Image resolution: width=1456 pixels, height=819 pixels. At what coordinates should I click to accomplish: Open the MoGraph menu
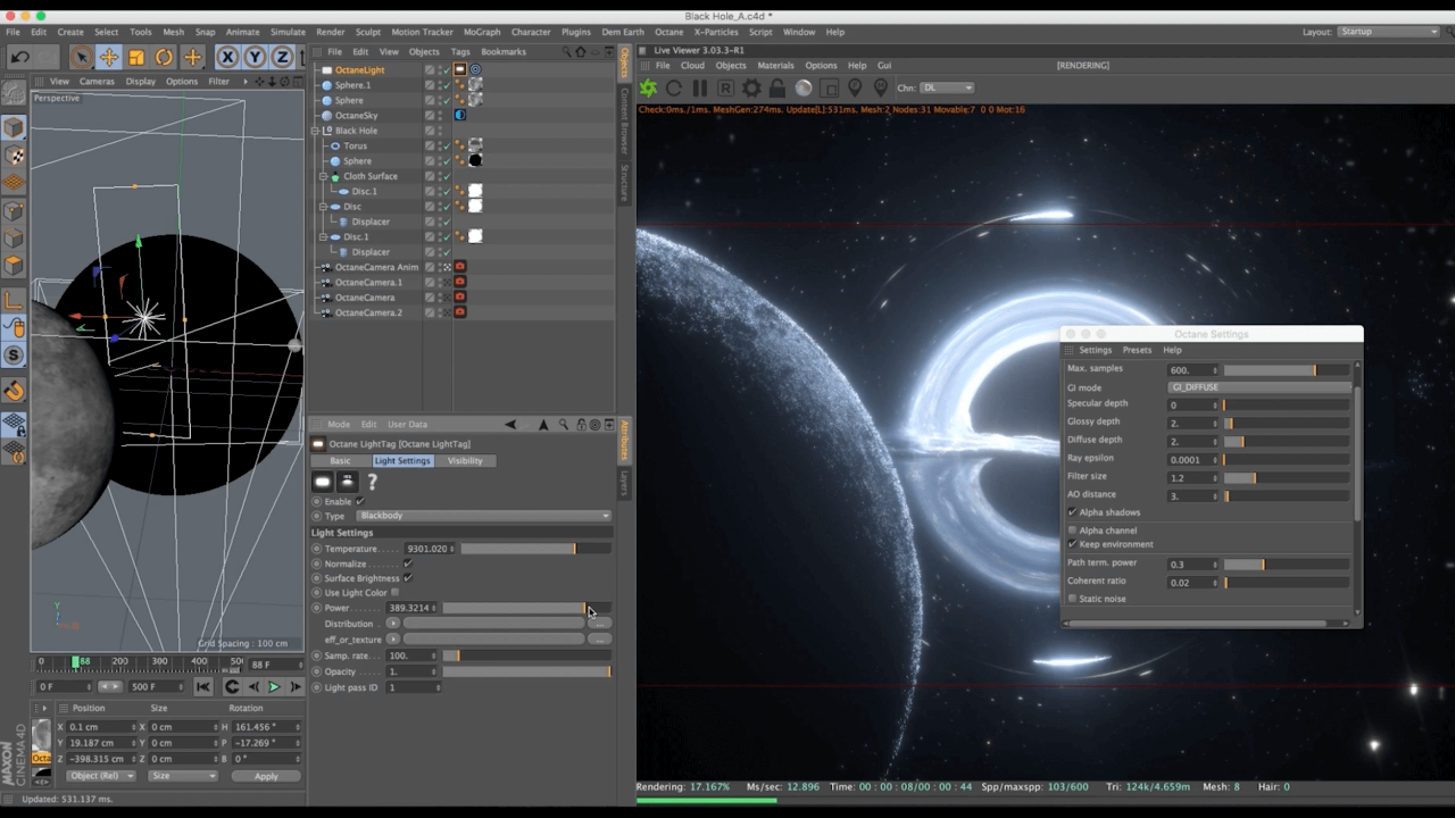click(481, 32)
